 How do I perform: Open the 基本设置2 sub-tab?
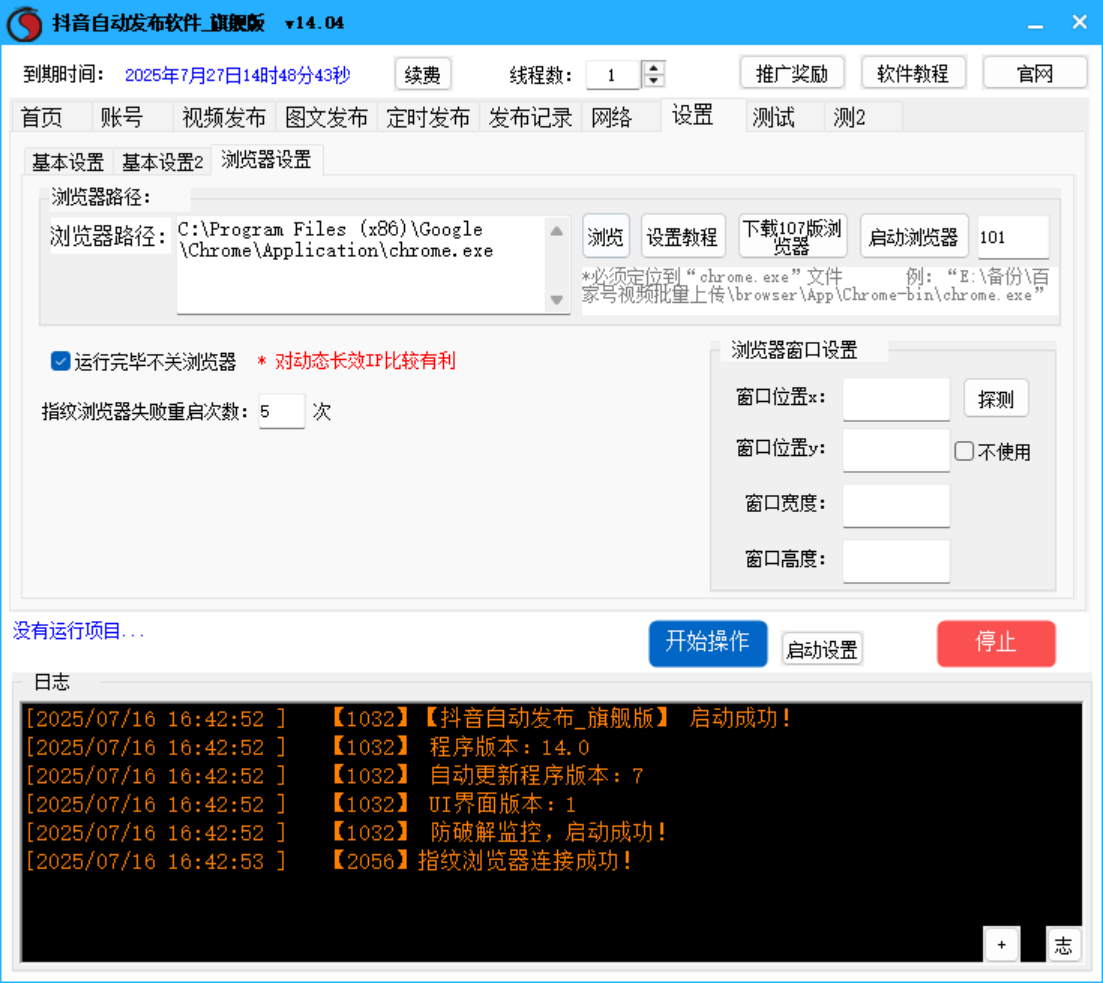[162, 162]
